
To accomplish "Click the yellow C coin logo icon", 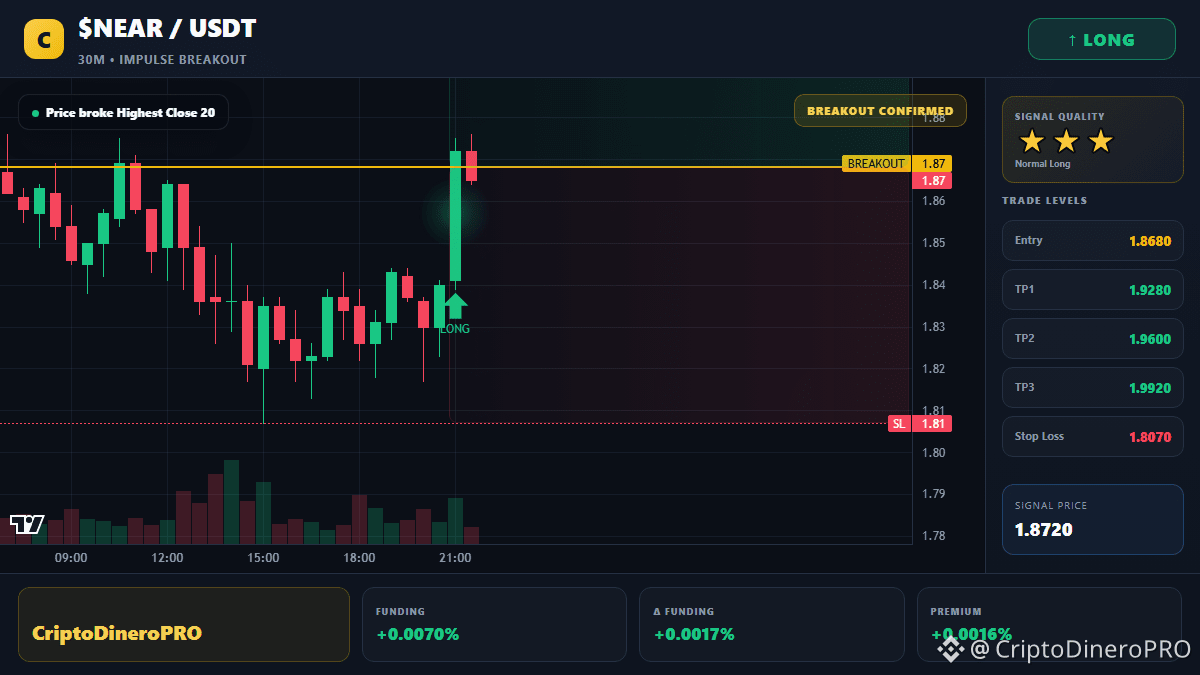I will 44,40.
